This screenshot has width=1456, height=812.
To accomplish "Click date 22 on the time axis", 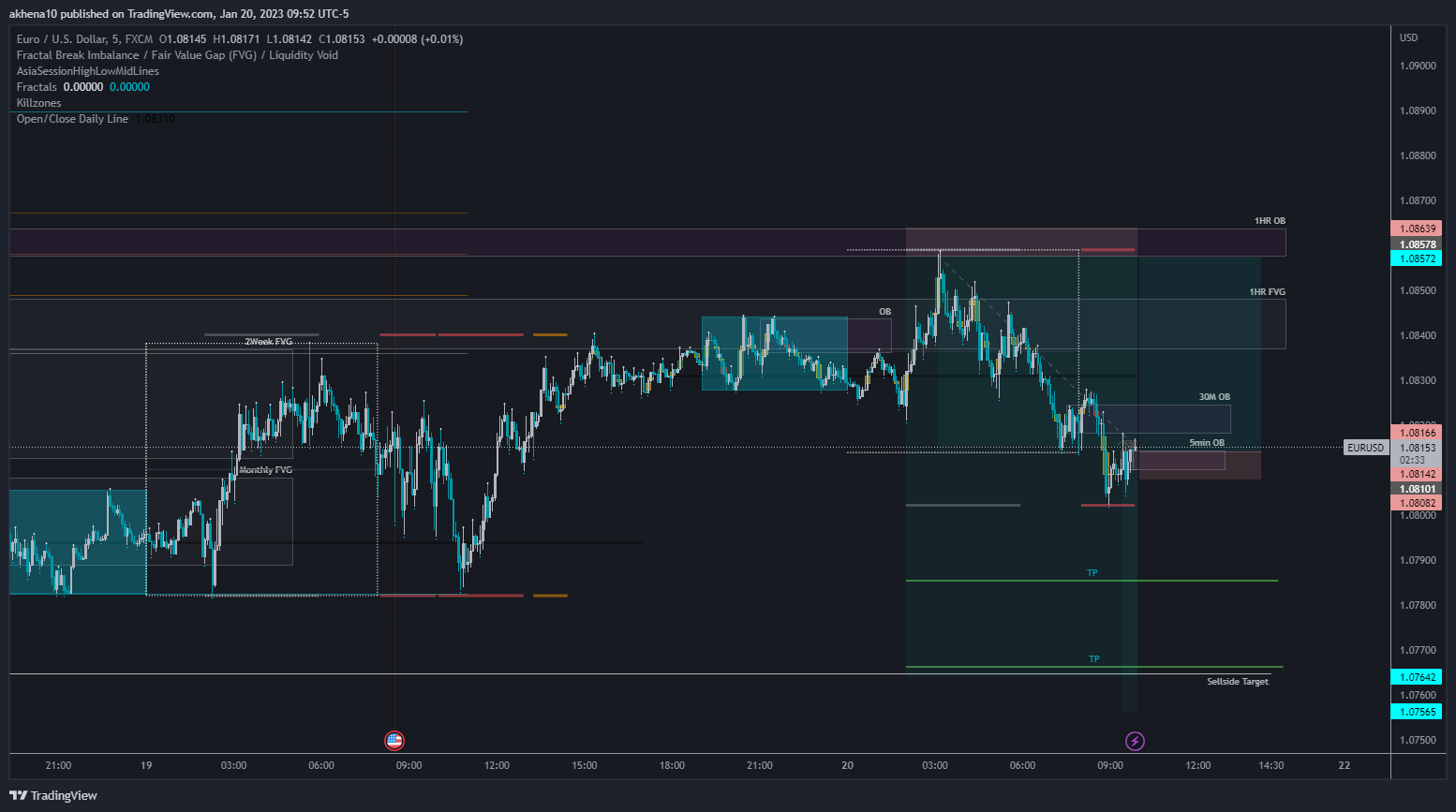I will (1345, 765).
